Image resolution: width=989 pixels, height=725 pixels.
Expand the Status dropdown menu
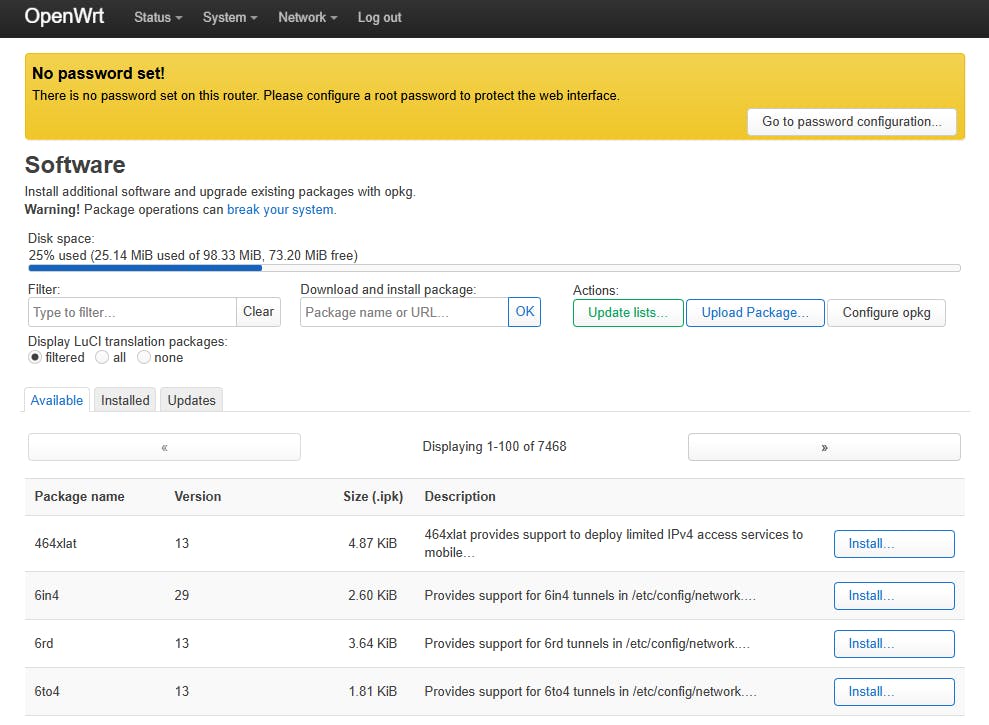[x=158, y=18]
